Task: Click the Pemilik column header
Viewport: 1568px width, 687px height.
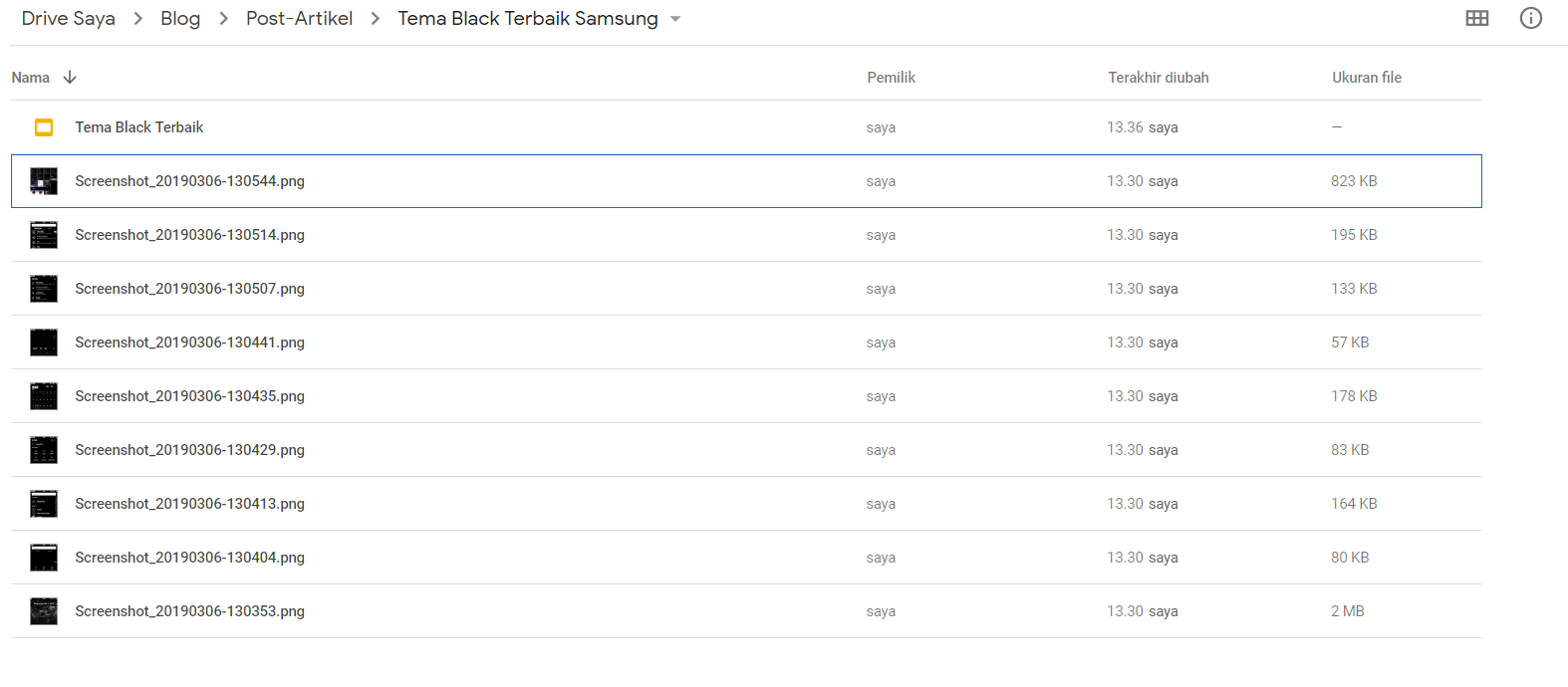Action: (x=892, y=78)
